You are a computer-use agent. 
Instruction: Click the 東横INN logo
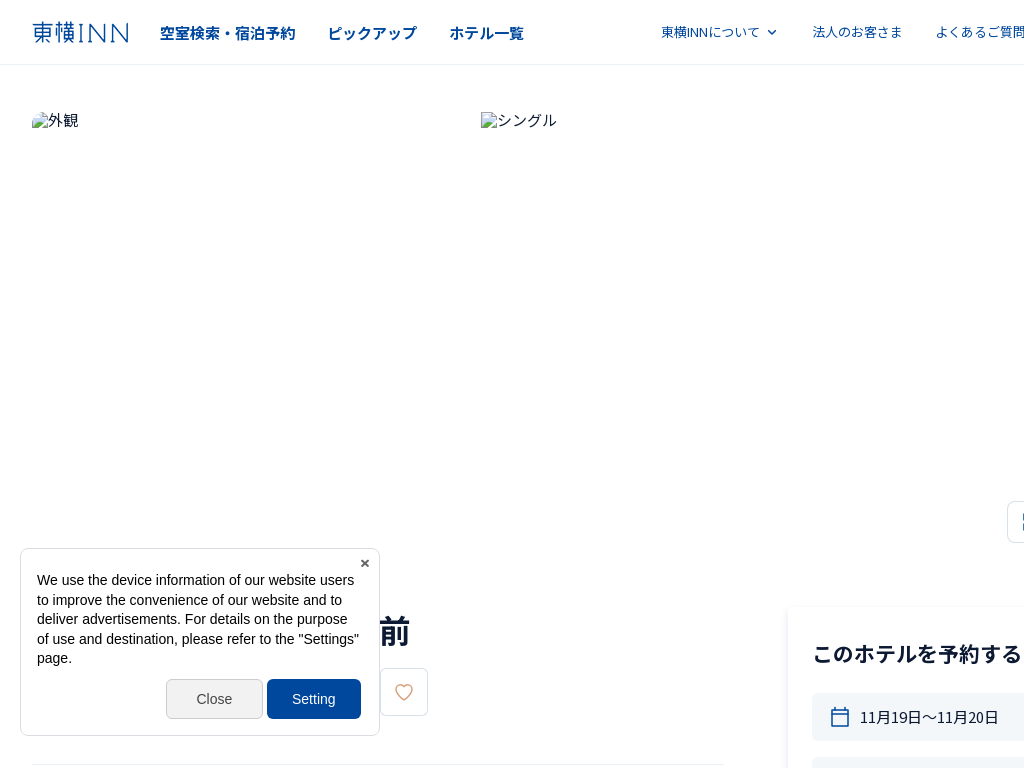pos(80,32)
